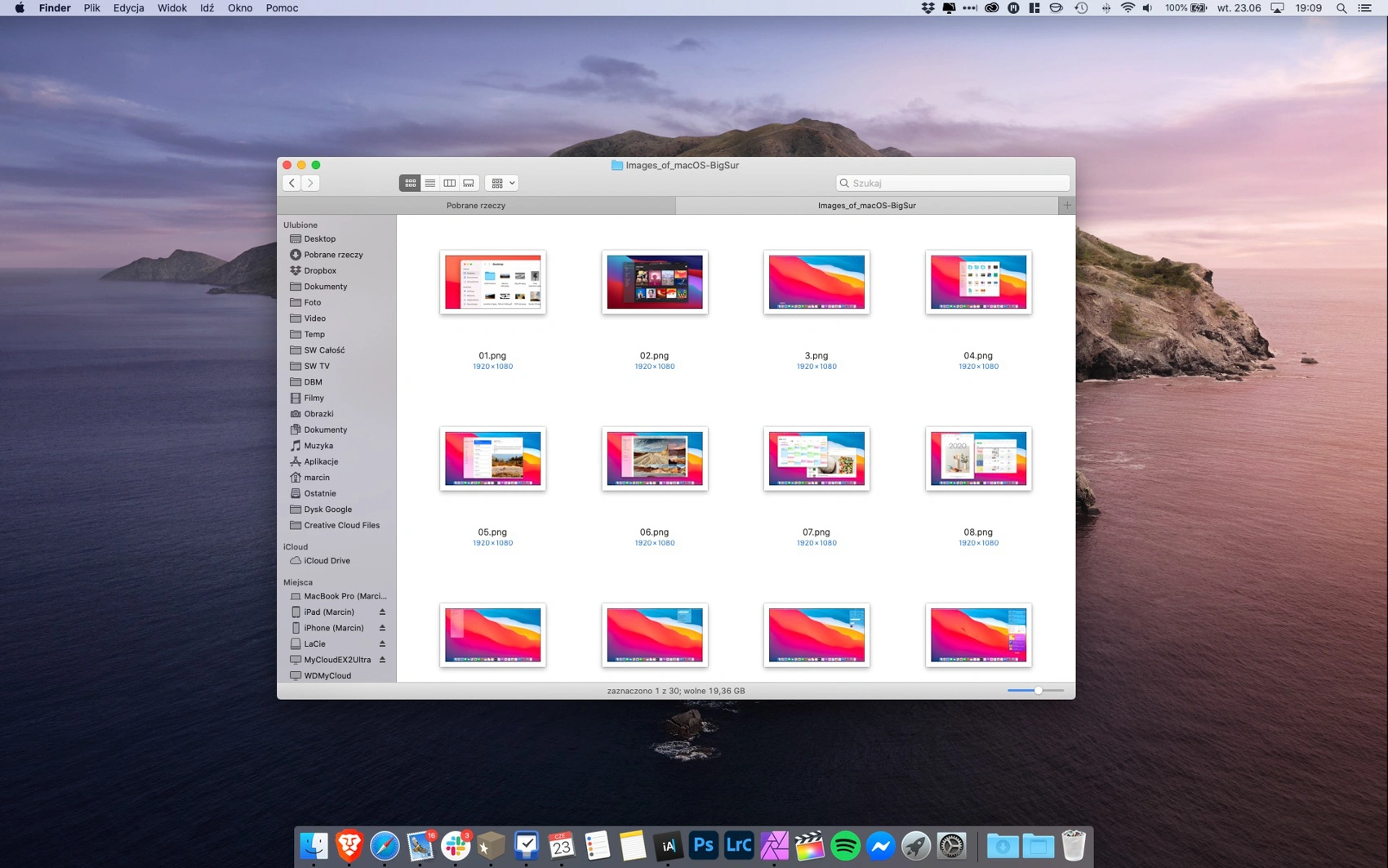Launch Photoshop from the Dock
1388x868 pixels.
tap(703, 846)
